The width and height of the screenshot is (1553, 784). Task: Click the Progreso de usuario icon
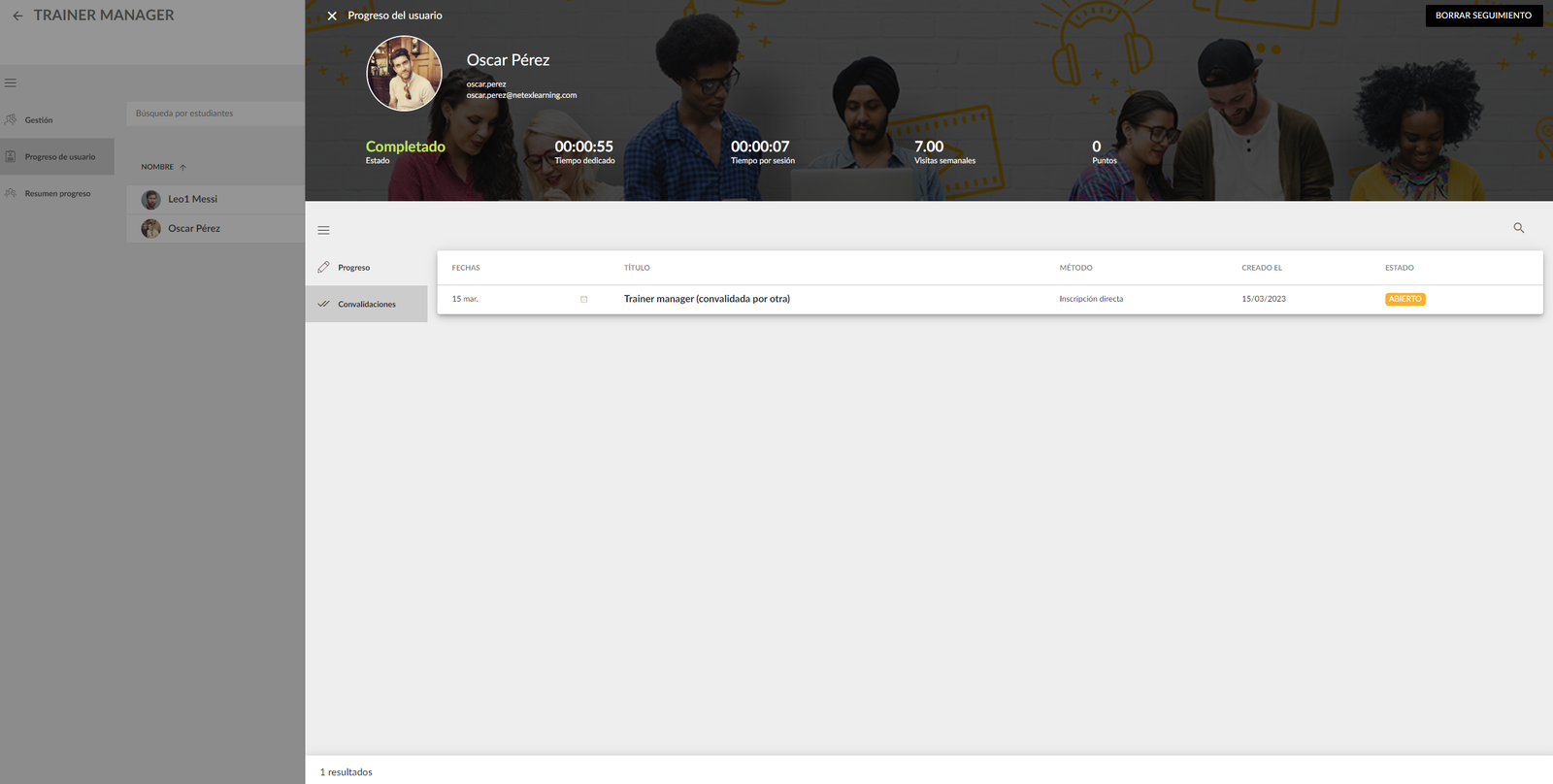(x=11, y=156)
